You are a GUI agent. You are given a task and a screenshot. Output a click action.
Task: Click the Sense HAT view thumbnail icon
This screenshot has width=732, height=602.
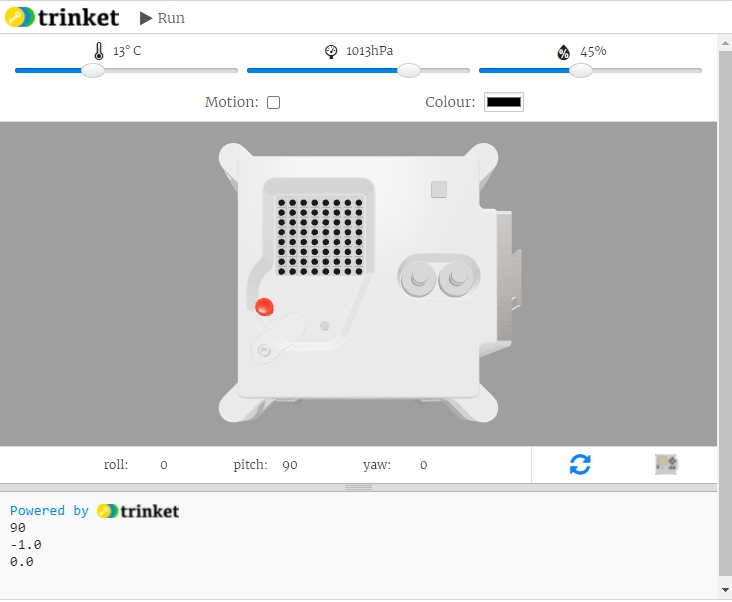click(x=666, y=465)
